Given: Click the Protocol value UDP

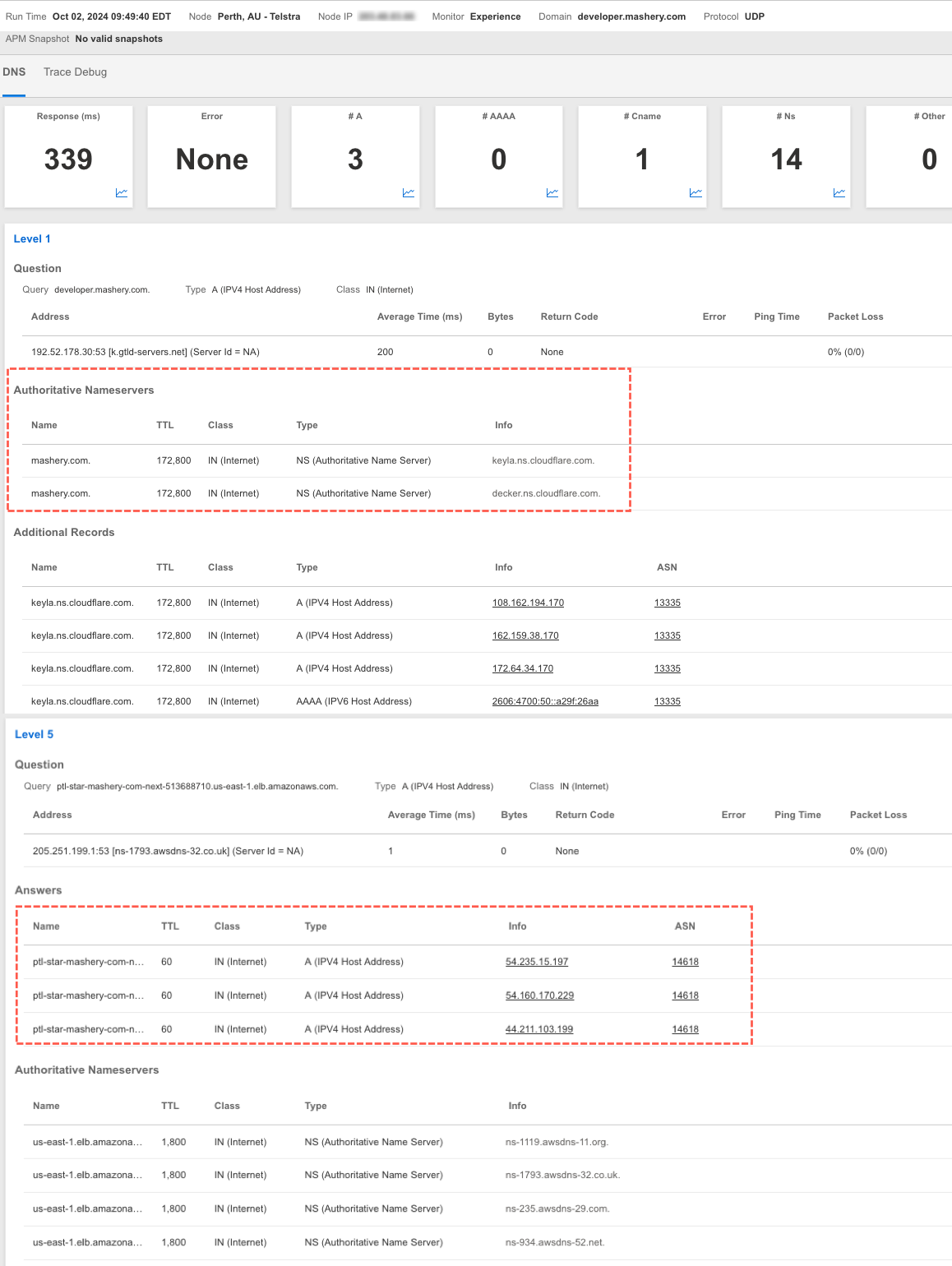Looking at the screenshot, I should 755,16.
